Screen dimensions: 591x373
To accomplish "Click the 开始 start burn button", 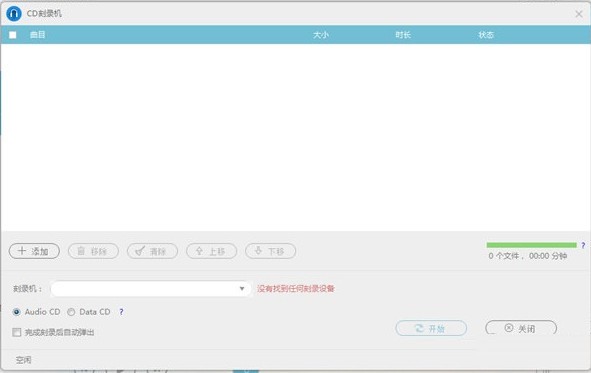I will coord(431,328).
